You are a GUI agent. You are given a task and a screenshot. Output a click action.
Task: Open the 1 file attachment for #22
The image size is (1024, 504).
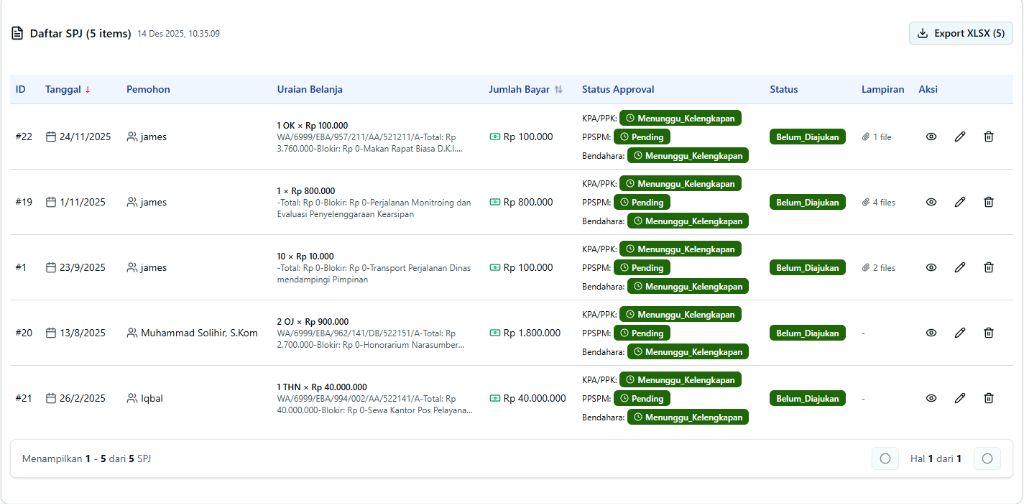(x=876, y=137)
